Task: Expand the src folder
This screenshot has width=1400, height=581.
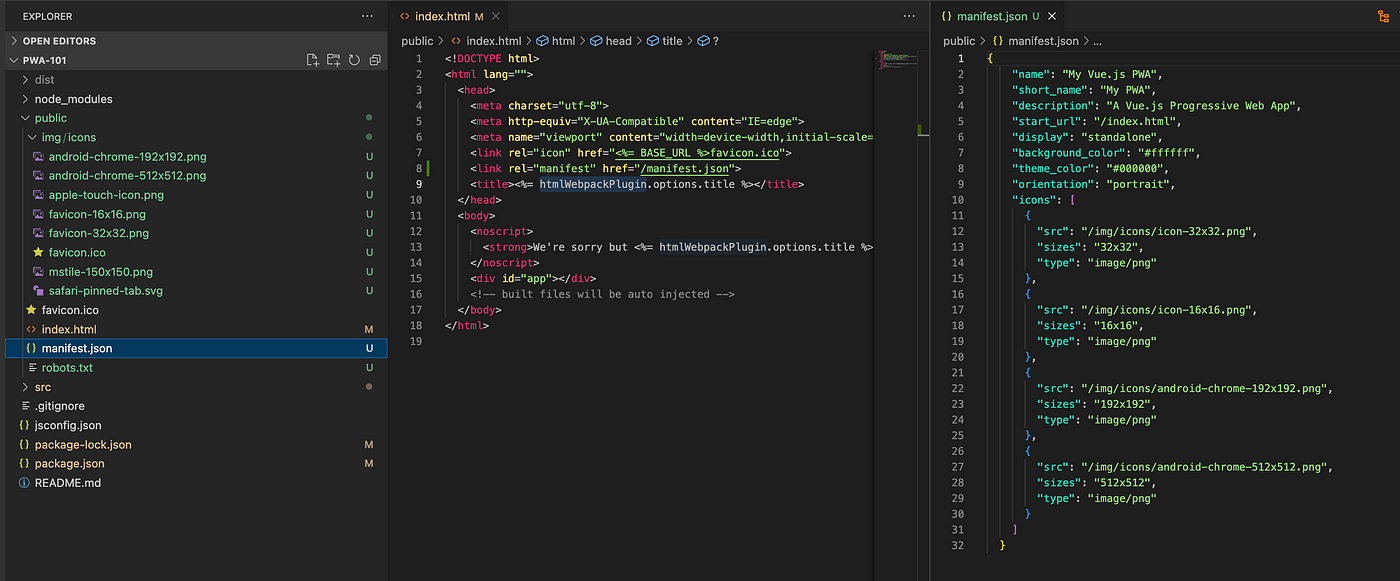Action: click(x=42, y=387)
